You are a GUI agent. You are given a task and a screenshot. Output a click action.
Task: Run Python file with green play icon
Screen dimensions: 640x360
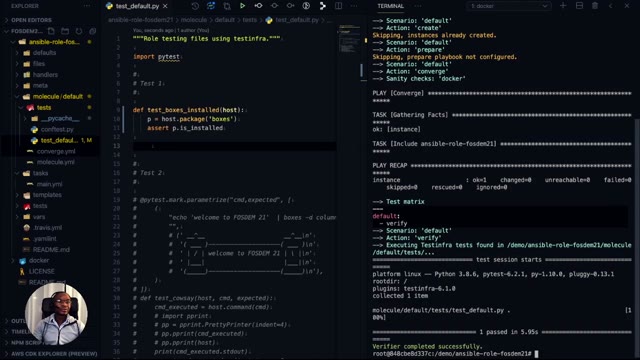click(x=242, y=6)
